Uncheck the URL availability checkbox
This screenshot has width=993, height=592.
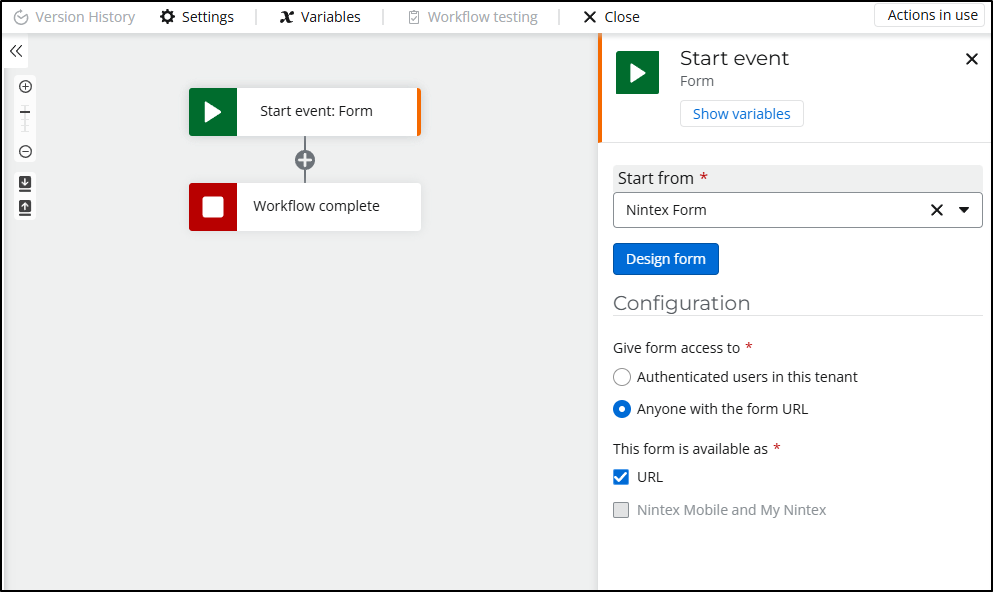coord(621,477)
